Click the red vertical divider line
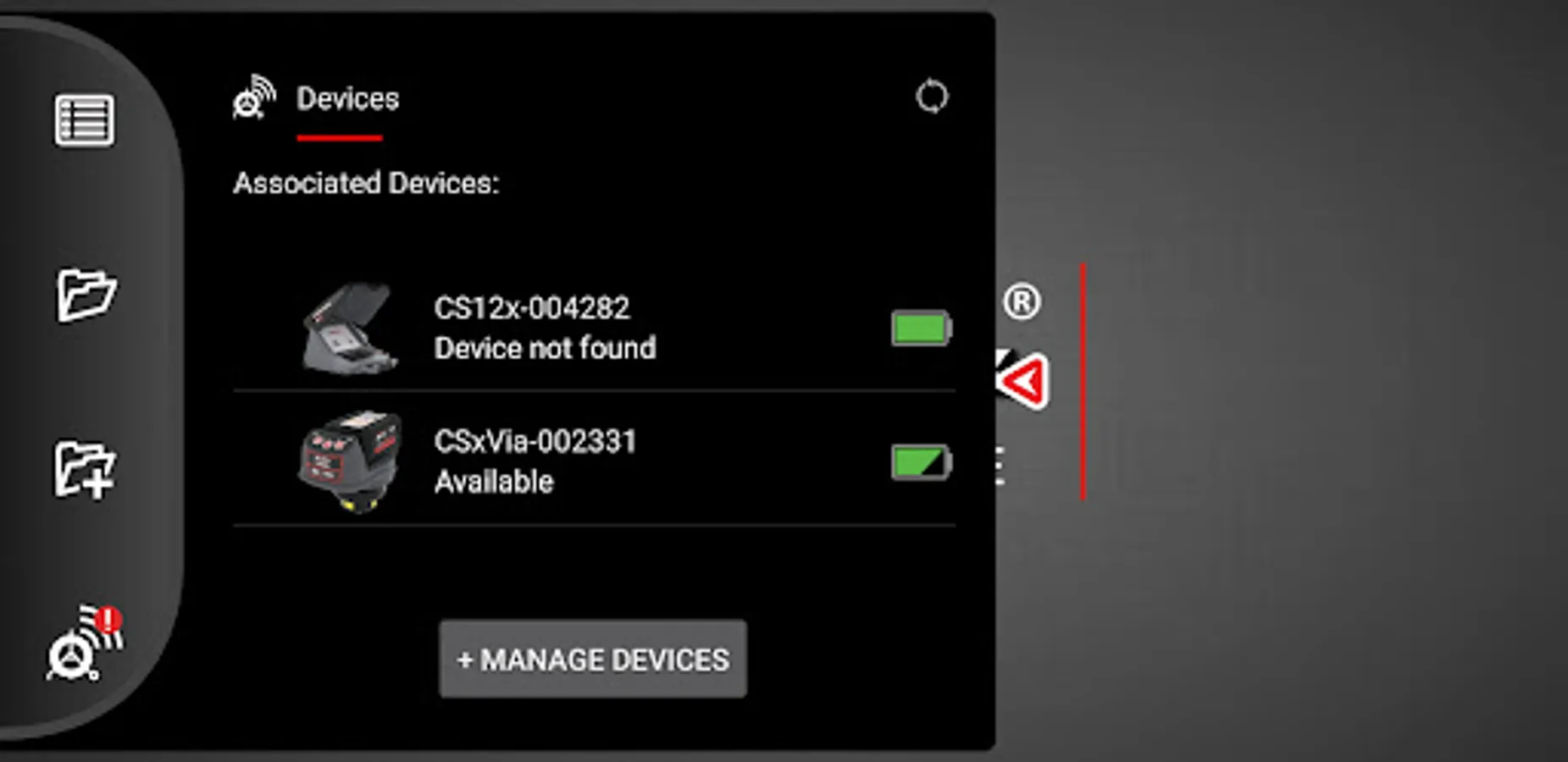This screenshot has height=762, width=1568. (1083, 382)
